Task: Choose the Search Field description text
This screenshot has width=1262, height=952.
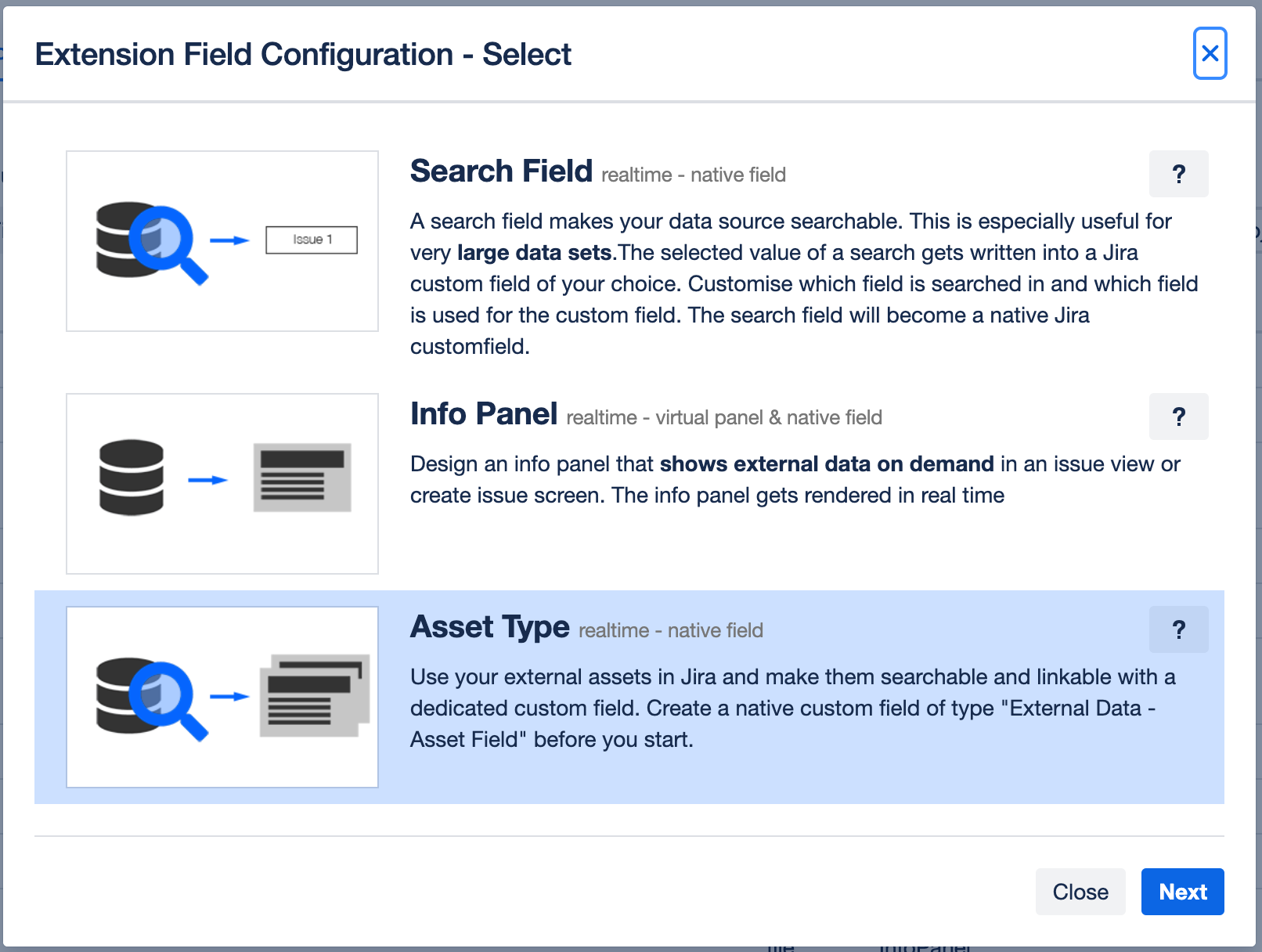Action: coord(791,283)
